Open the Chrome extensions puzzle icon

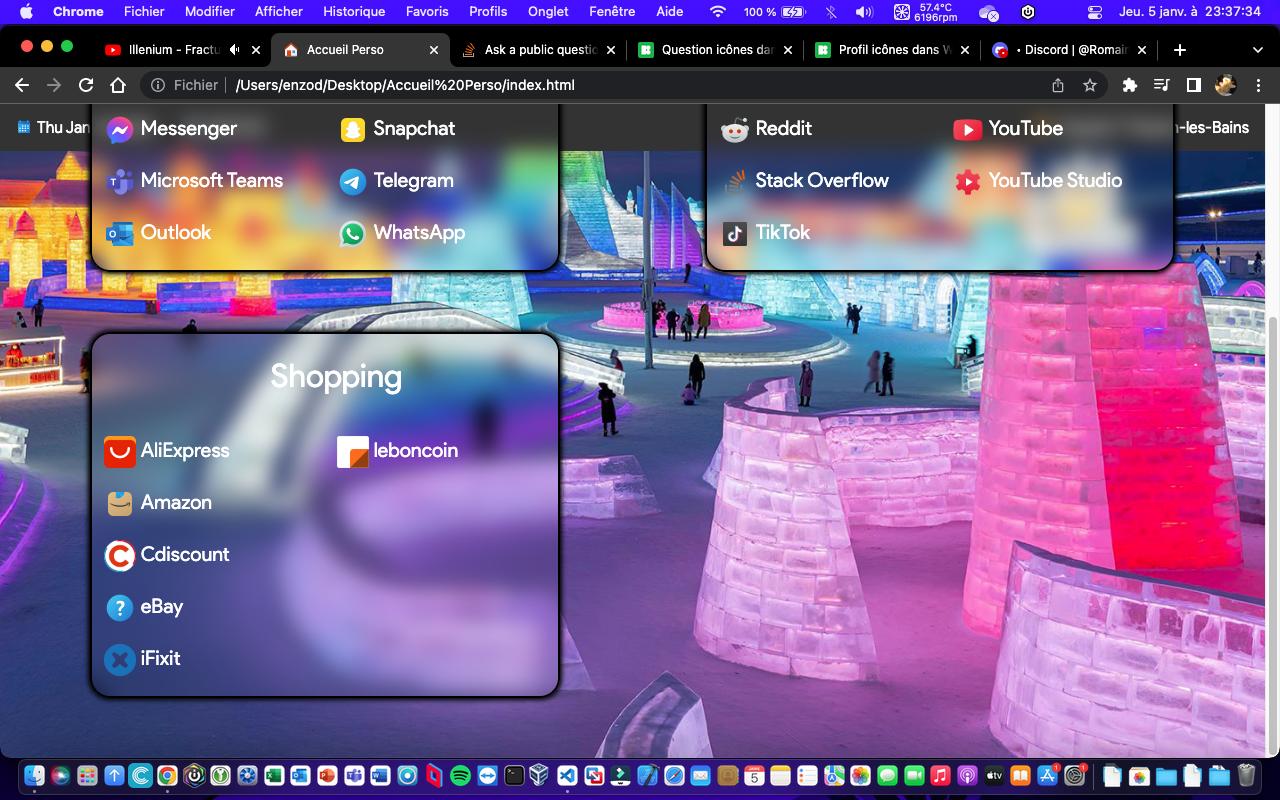[x=1130, y=85]
